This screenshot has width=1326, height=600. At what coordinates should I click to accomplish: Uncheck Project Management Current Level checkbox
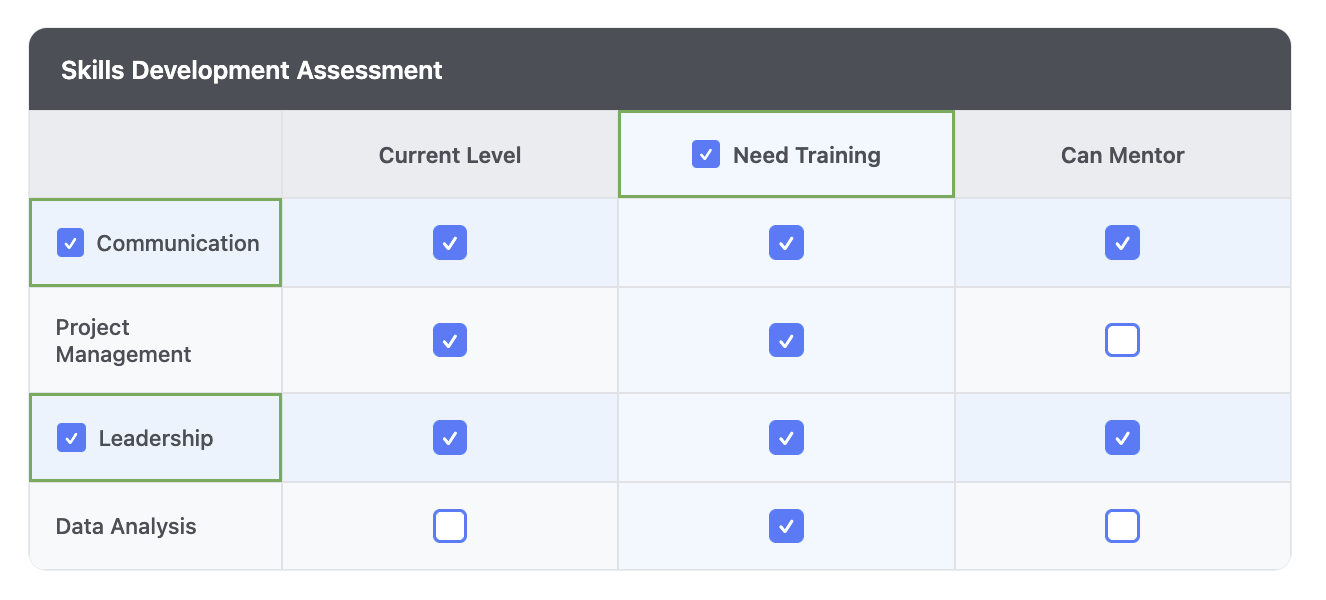coord(450,341)
